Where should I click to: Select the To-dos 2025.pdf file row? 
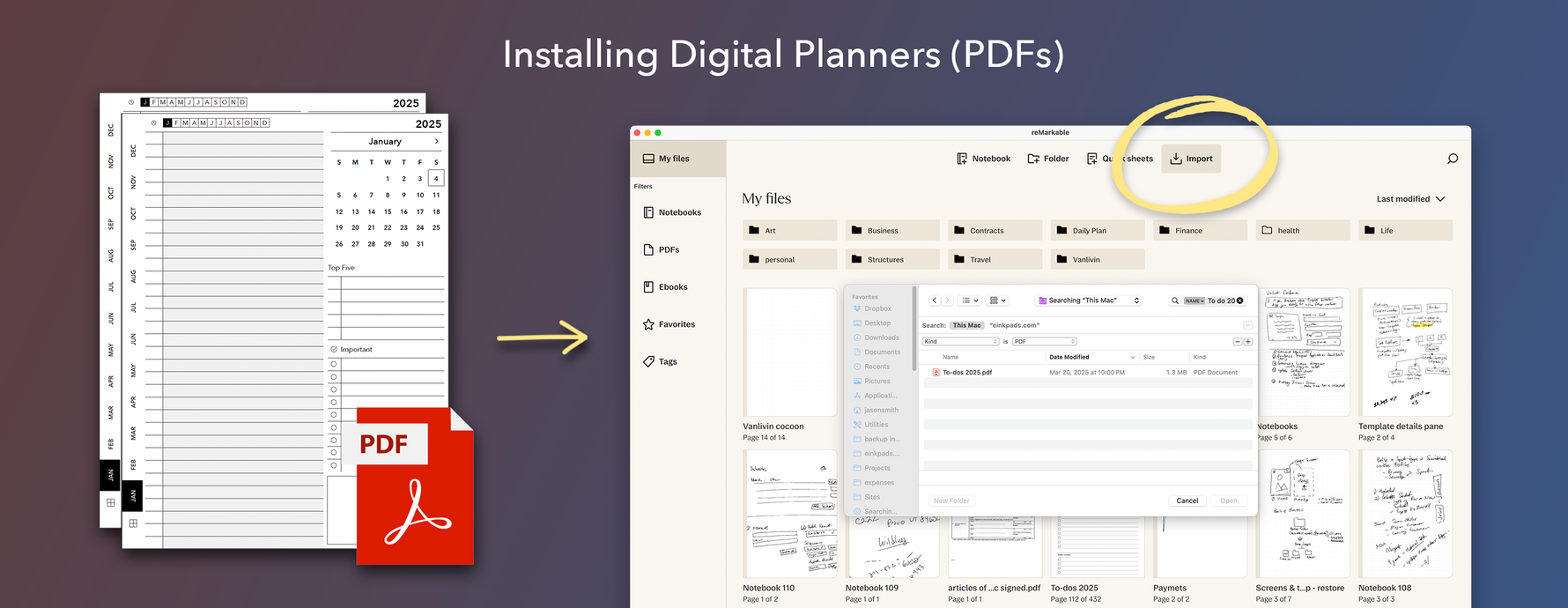967,373
